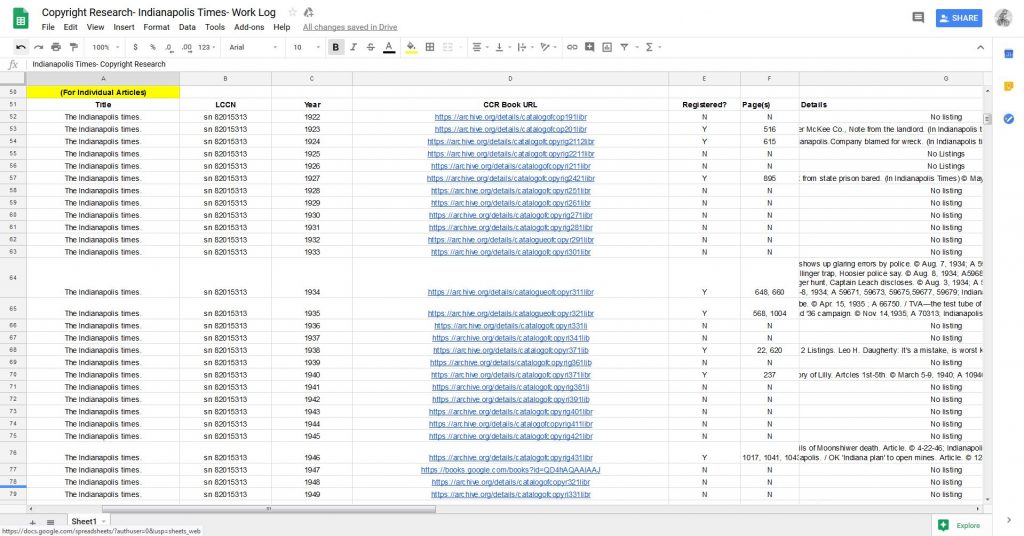1024x536 pixels.
Task: Open the Insert menu
Action: (x=123, y=27)
